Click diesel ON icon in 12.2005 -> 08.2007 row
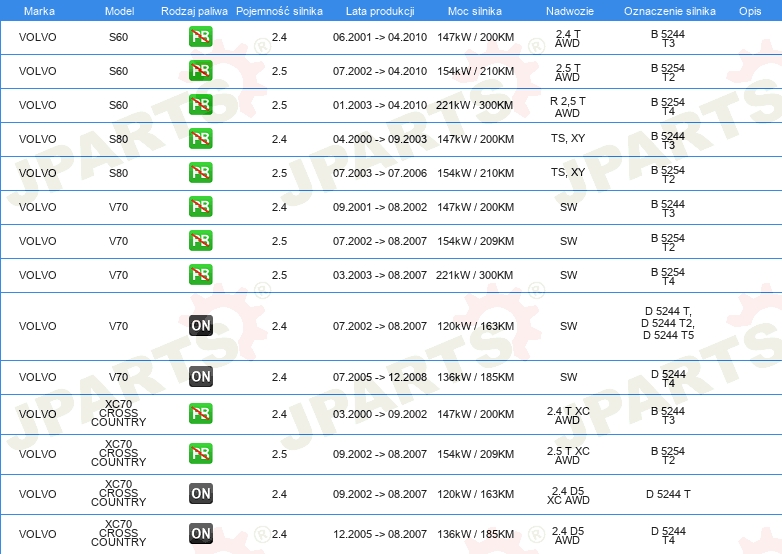The height and width of the screenshot is (554, 782). (x=200, y=534)
